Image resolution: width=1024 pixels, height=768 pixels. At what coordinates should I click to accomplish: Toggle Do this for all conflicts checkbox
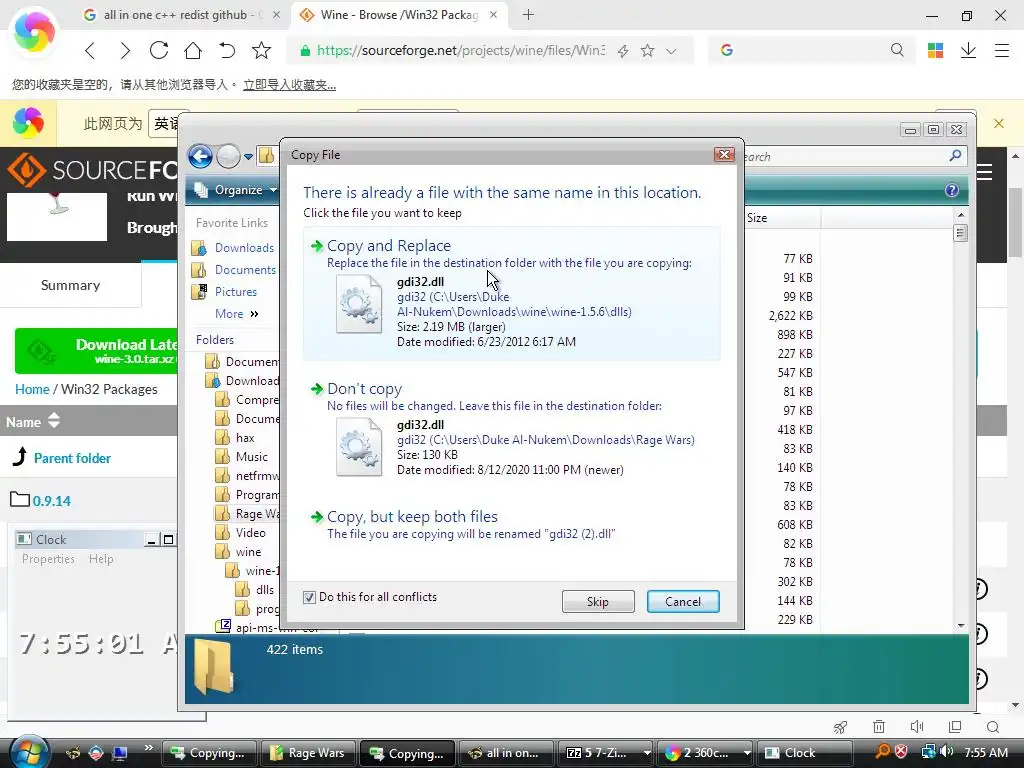point(310,597)
